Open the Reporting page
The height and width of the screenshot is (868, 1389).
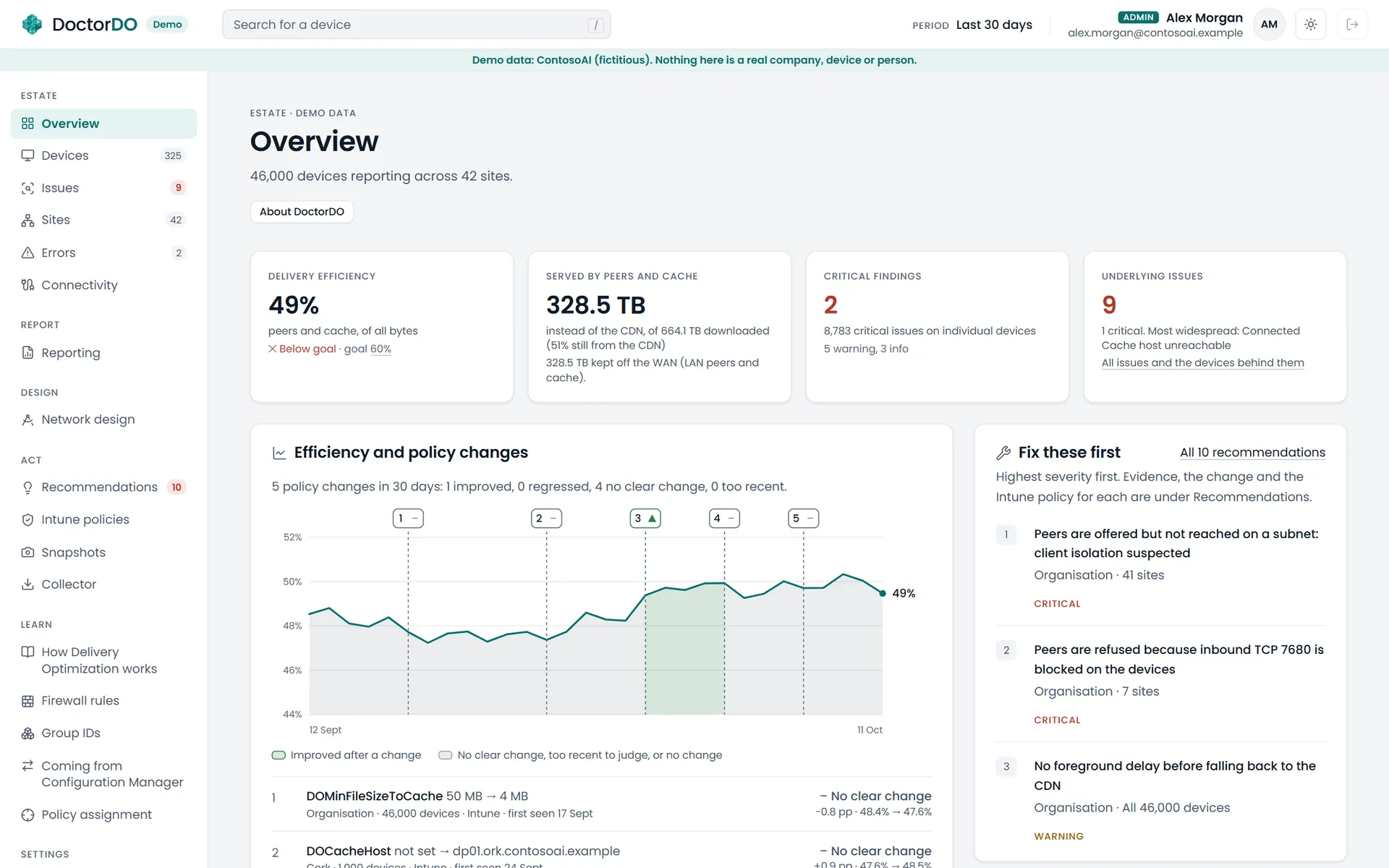pos(103,353)
